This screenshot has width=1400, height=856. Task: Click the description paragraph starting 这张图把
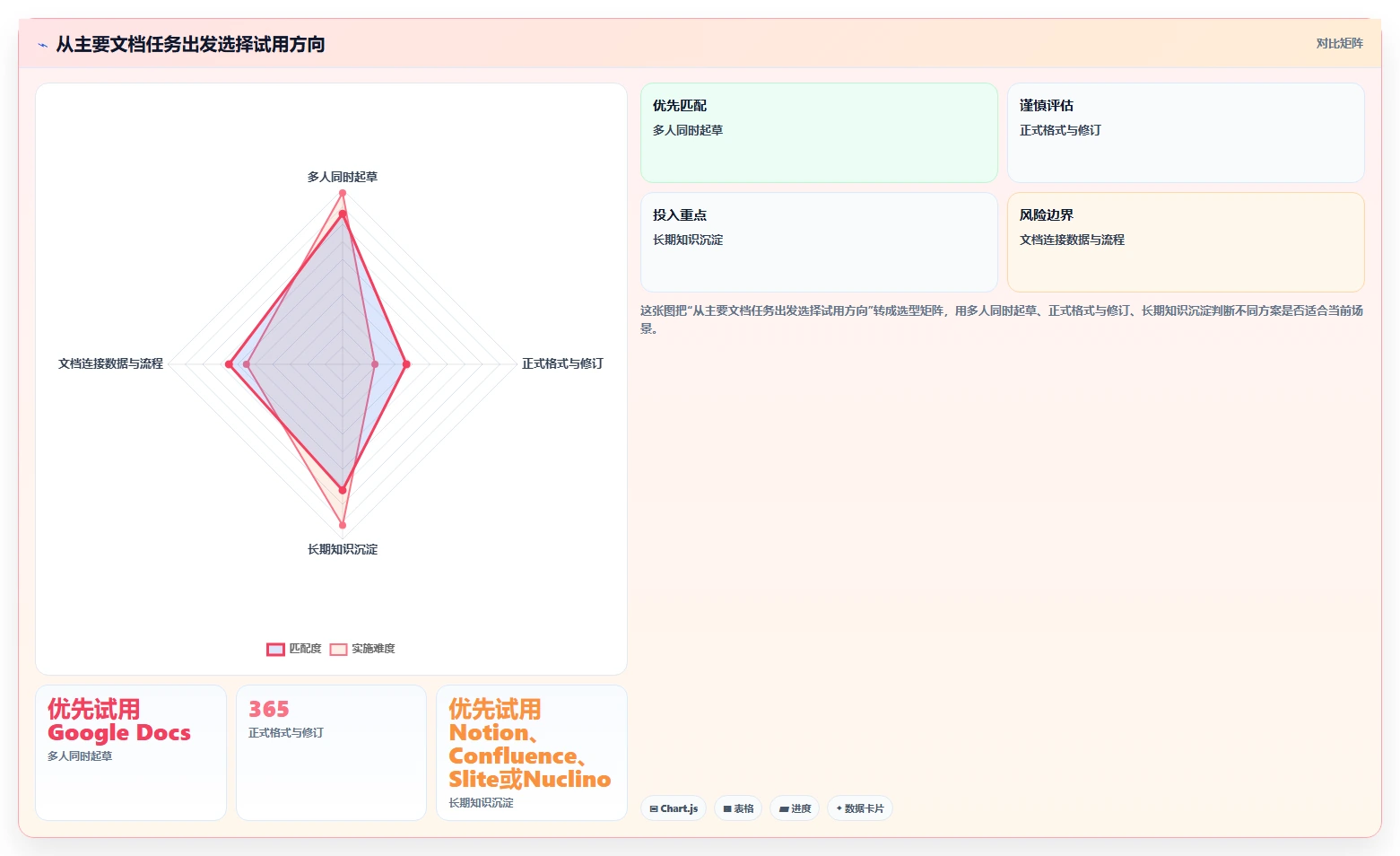1002,319
